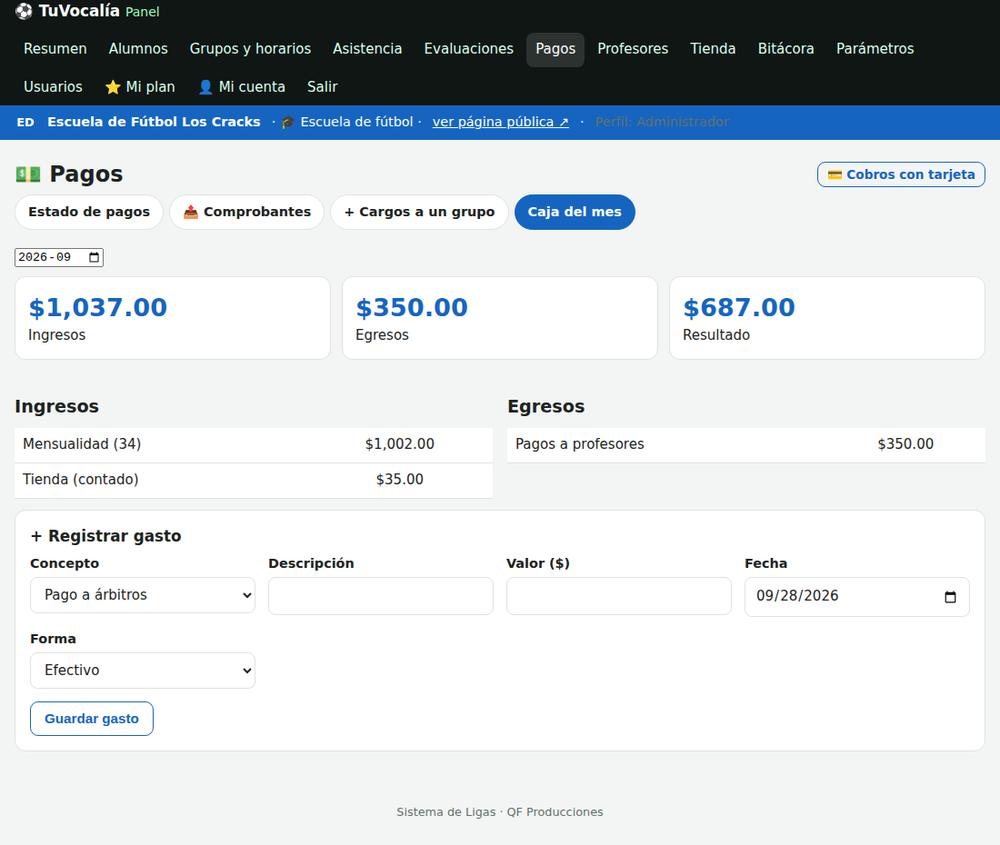The height and width of the screenshot is (845, 1000).
Task: Click the Tienda (contado) income row
Action: coord(253,480)
